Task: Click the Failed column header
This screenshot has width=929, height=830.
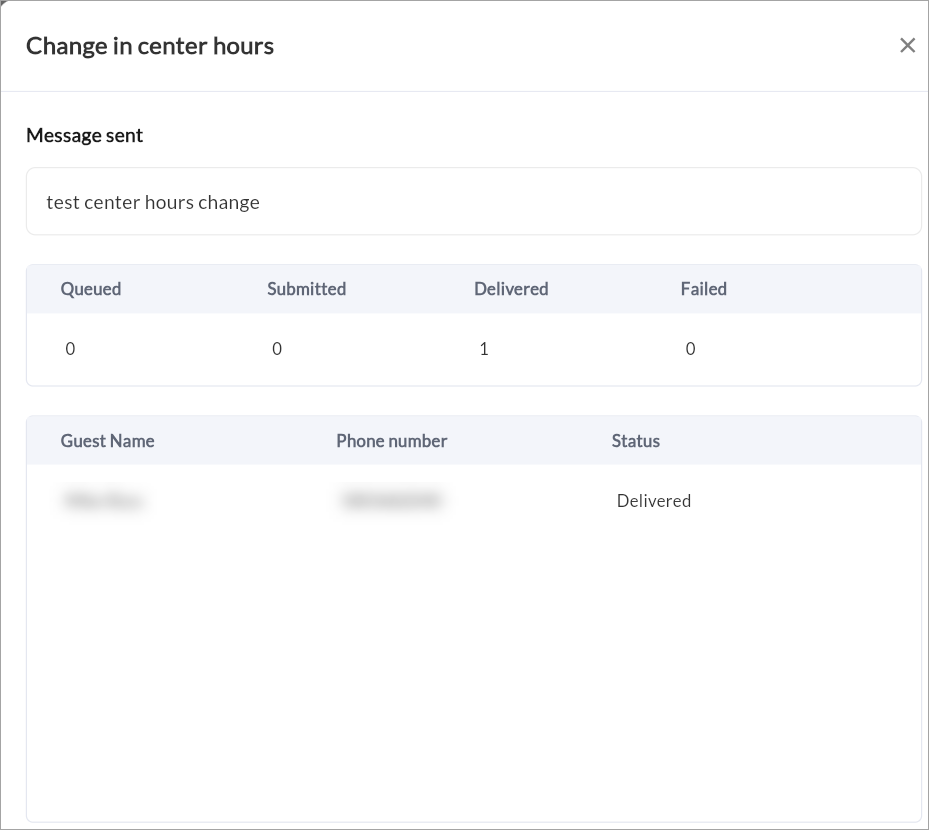Action: [x=703, y=289]
